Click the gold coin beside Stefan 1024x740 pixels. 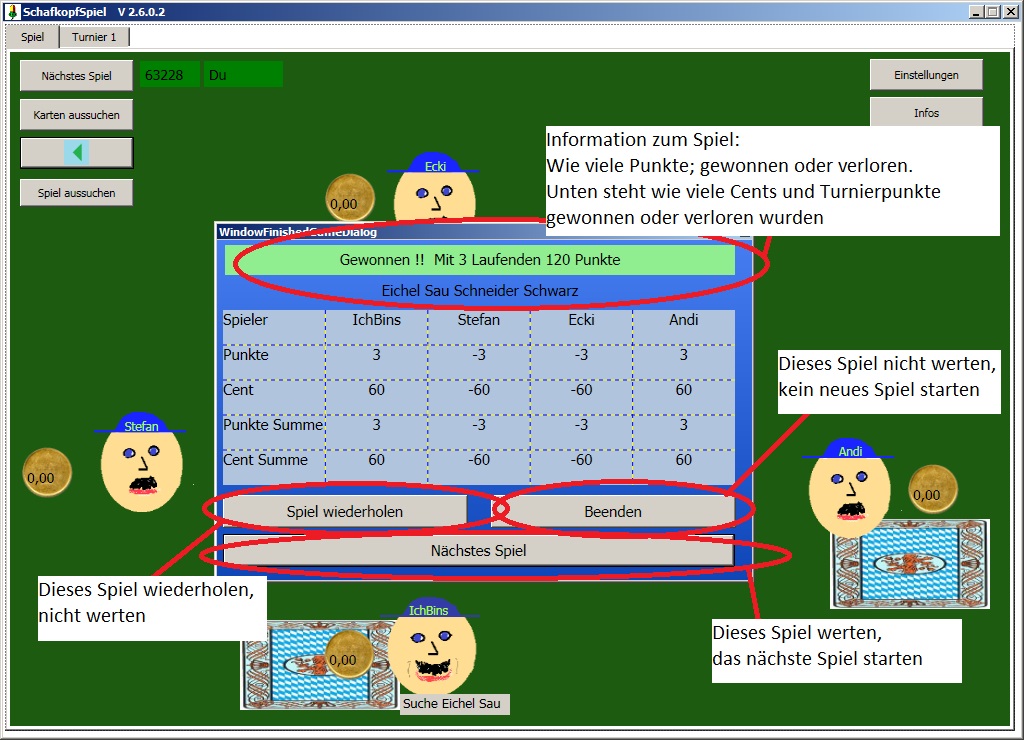(x=47, y=473)
